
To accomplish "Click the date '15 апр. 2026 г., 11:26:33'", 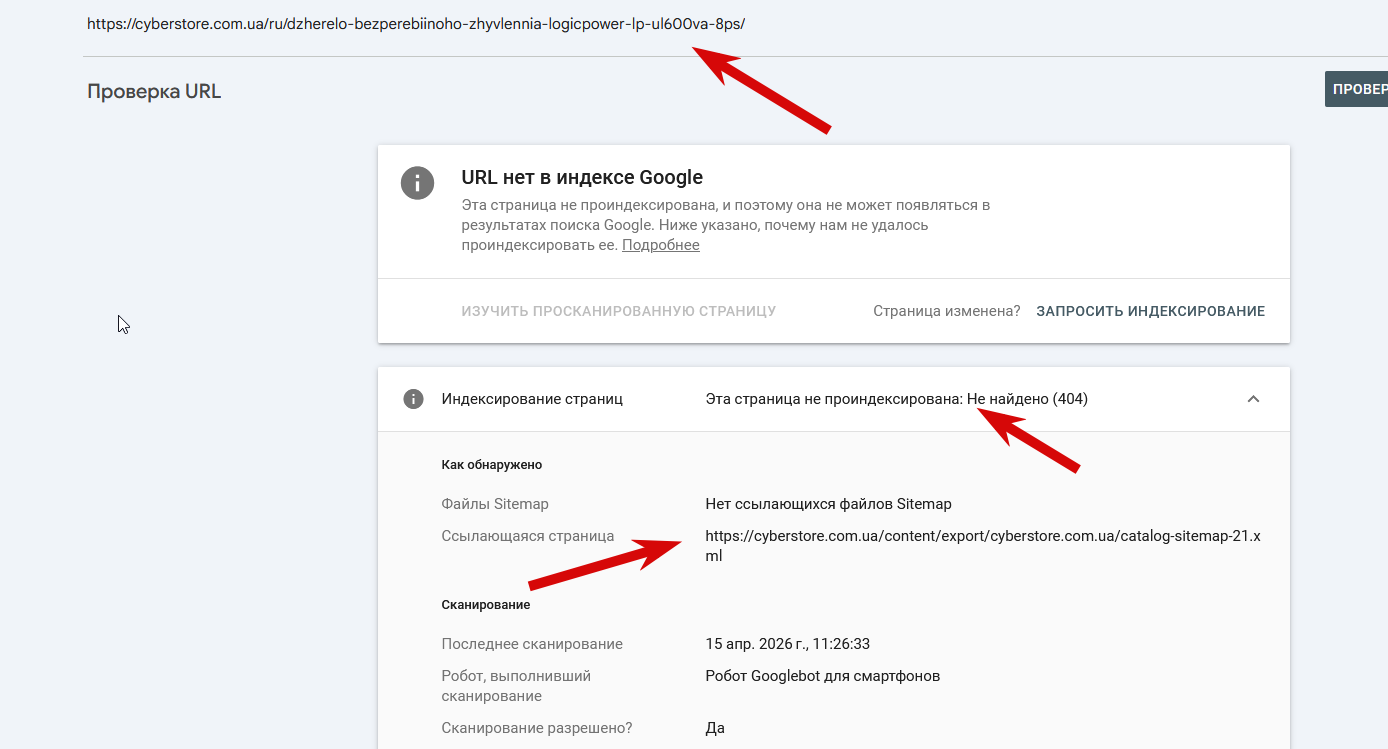I will (787, 644).
